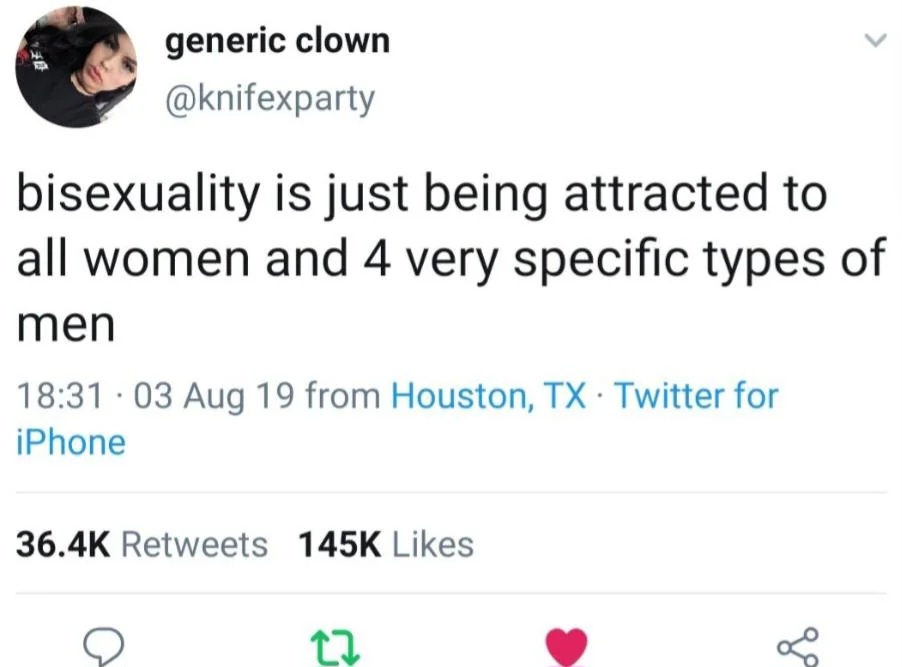
Task: Toggle the red heart like icon
Action: (x=566, y=647)
